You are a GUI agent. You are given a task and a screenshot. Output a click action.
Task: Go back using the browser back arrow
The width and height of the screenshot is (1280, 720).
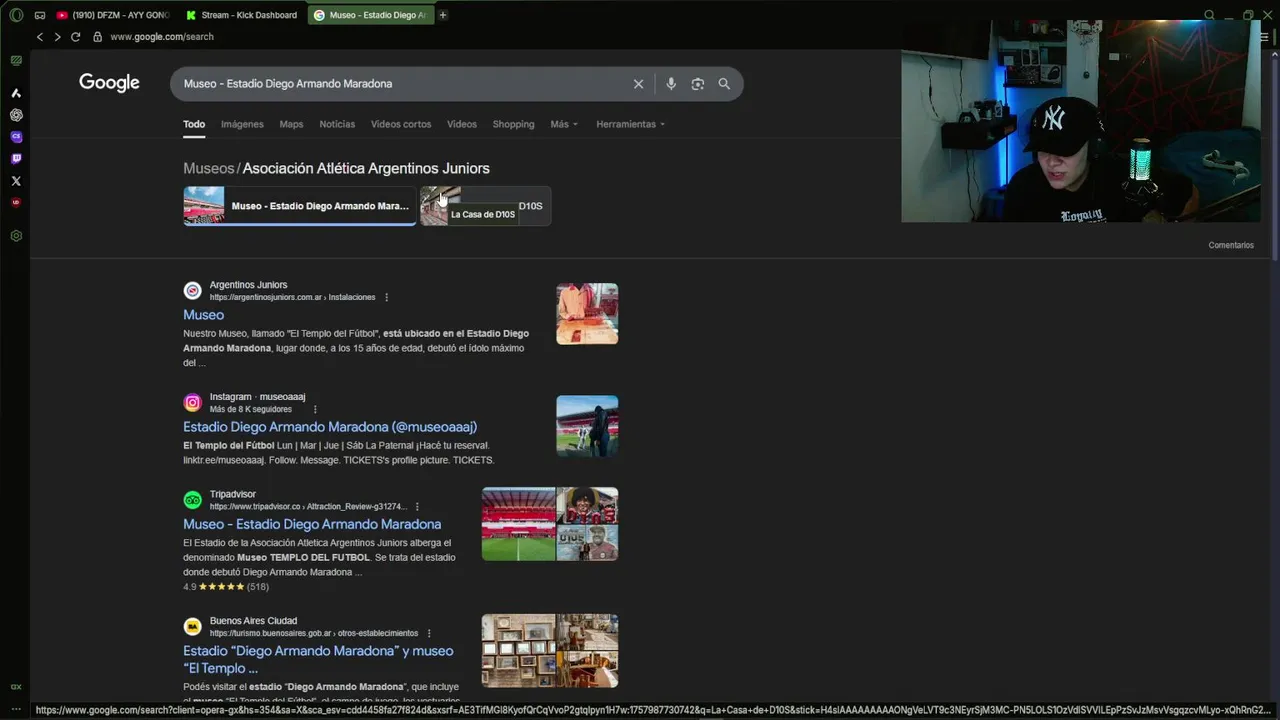coord(40,37)
